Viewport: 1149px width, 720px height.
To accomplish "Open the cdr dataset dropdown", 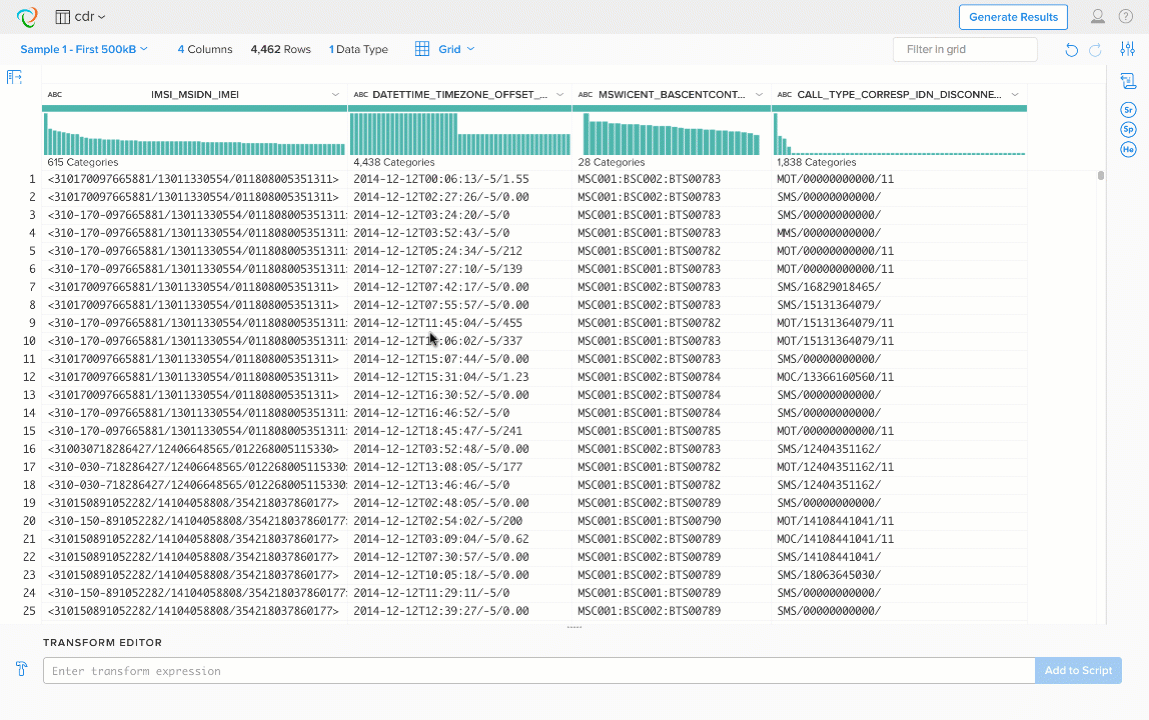I will [81, 17].
